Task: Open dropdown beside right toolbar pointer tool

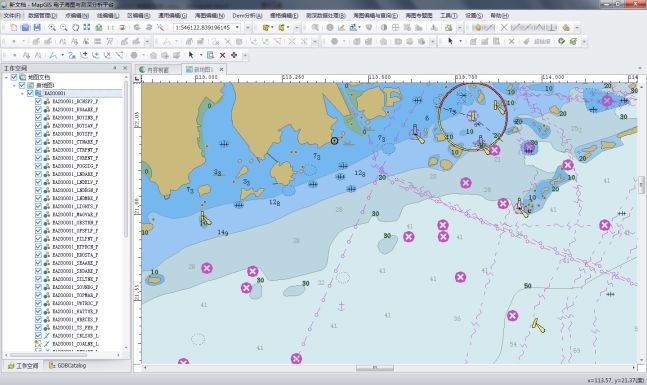Action: [x=460, y=41]
